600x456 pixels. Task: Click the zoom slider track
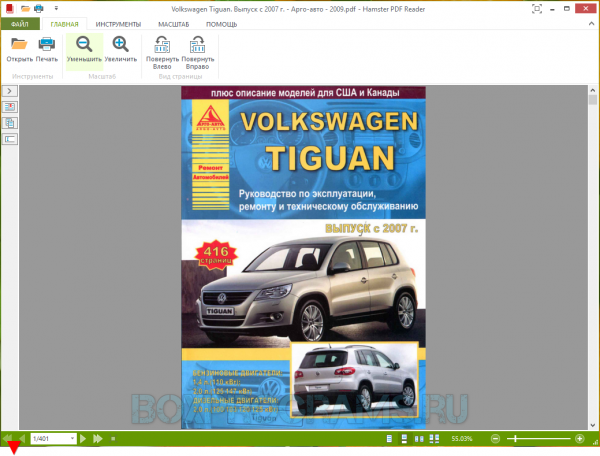pyautogui.click(x=538, y=439)
